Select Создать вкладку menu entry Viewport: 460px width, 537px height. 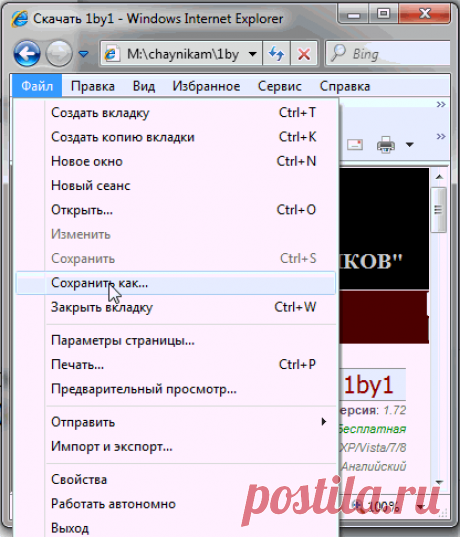(175, 113)
